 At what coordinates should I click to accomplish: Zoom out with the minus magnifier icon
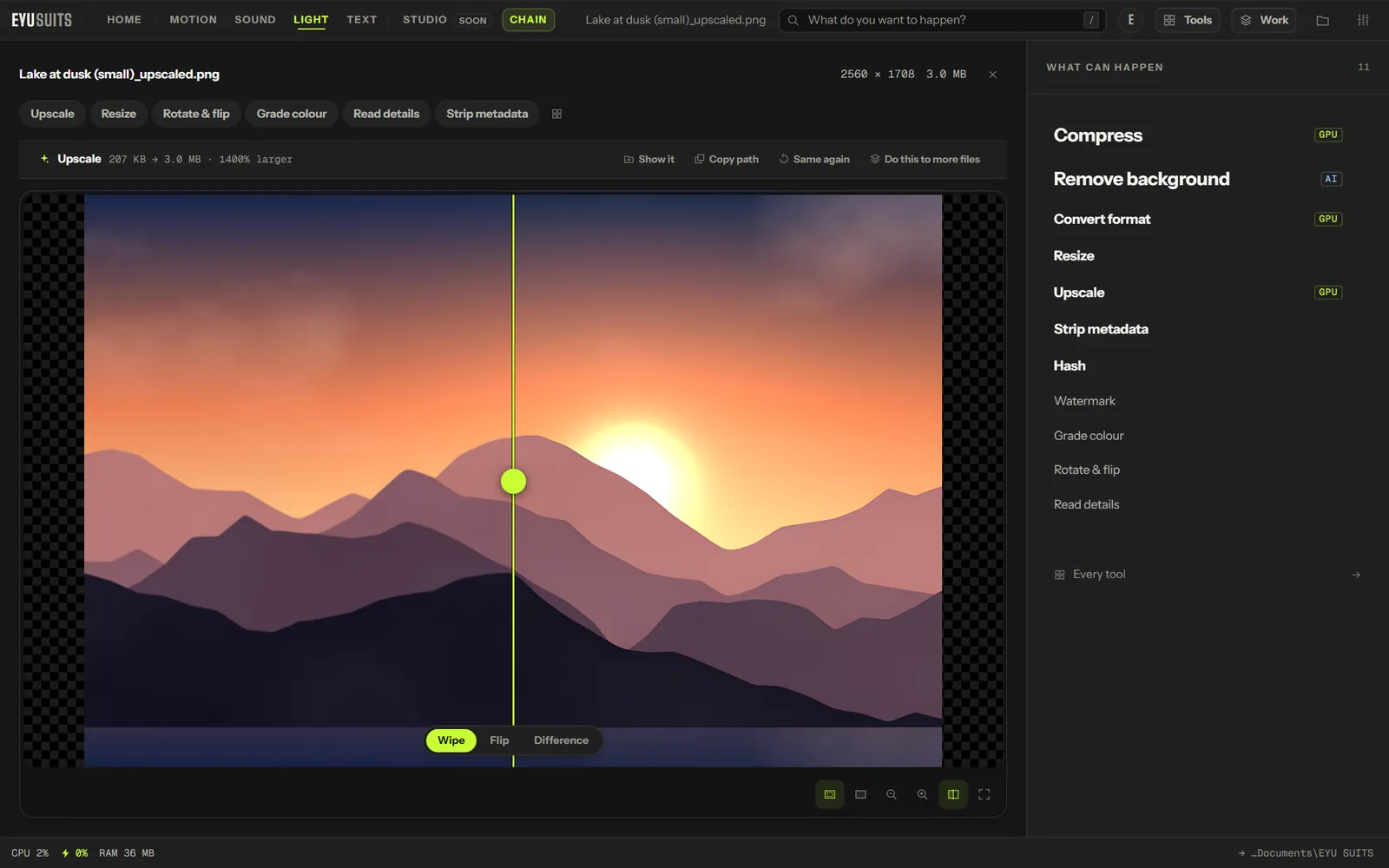[891, 794]
